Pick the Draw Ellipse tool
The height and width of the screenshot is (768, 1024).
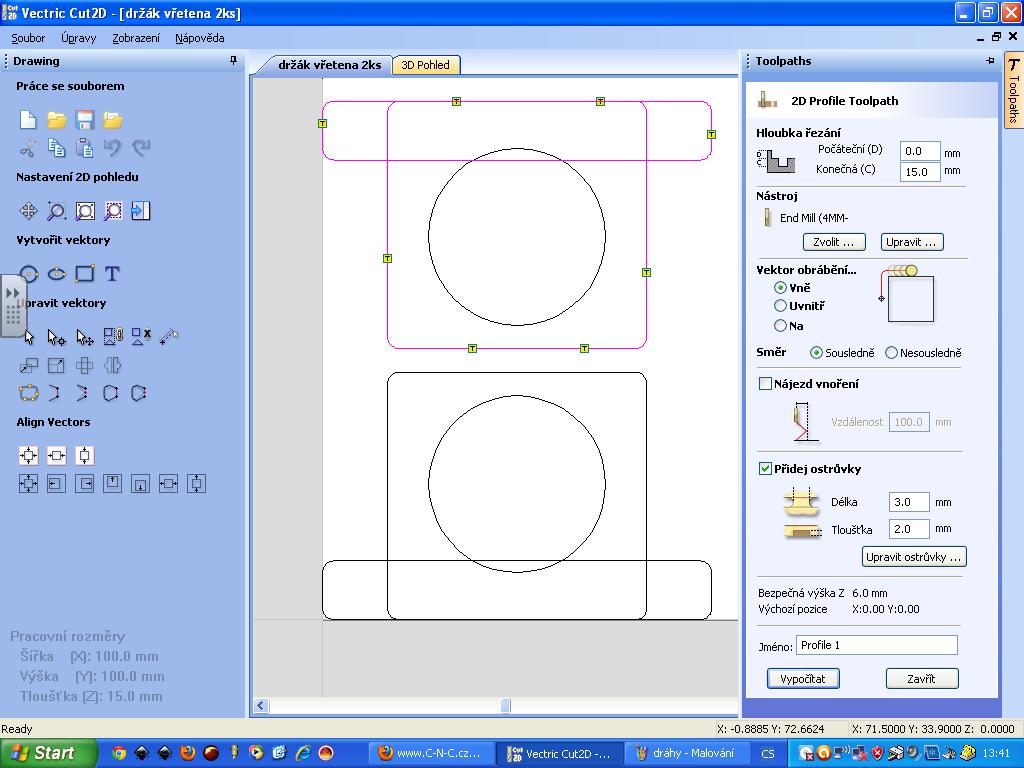tap(57, 274)
